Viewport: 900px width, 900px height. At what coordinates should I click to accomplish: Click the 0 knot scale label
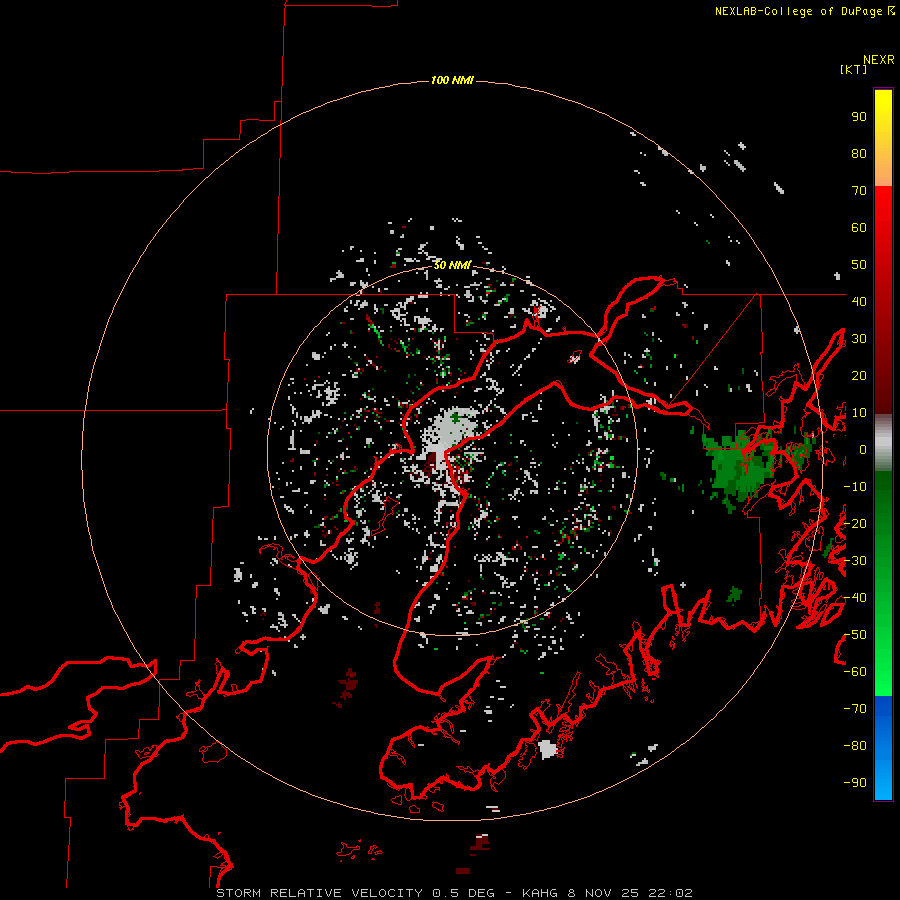(x=862, y=449)
